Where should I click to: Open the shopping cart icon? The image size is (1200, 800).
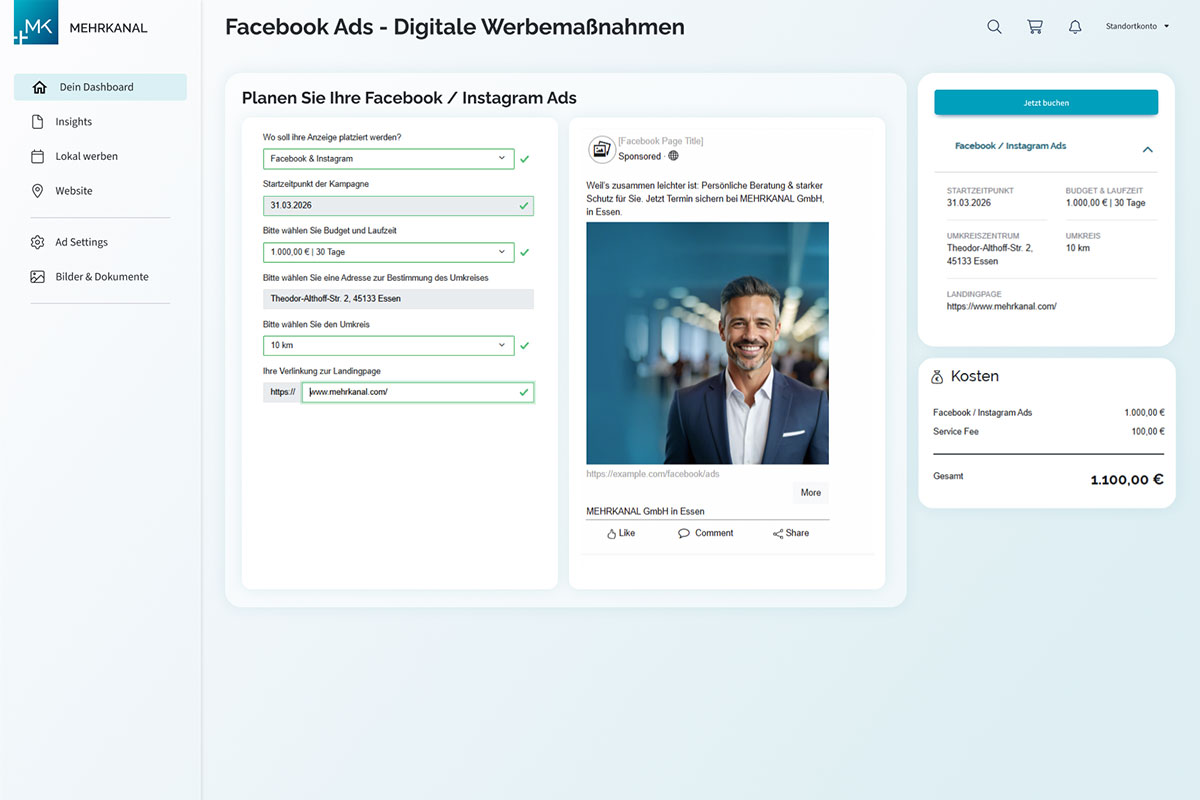tap(1035, 27)
